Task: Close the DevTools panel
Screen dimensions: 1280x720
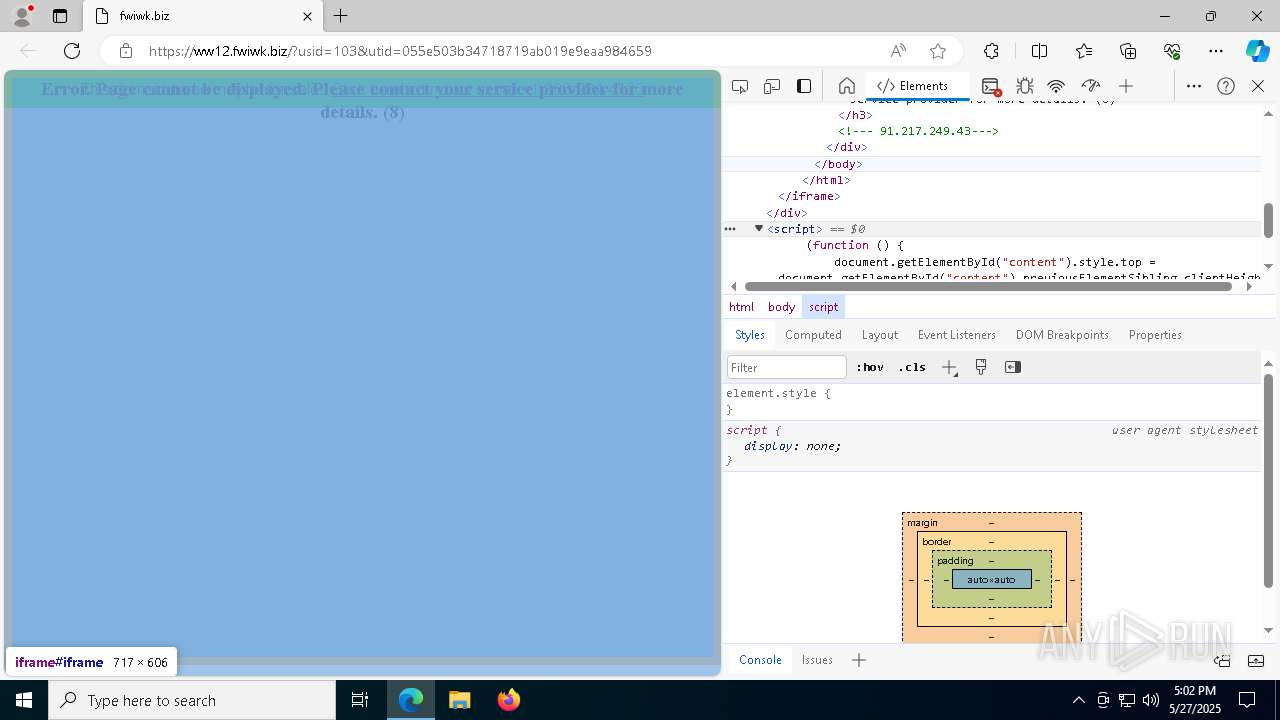Action: pyautogui.click(x=1258, y=86)
